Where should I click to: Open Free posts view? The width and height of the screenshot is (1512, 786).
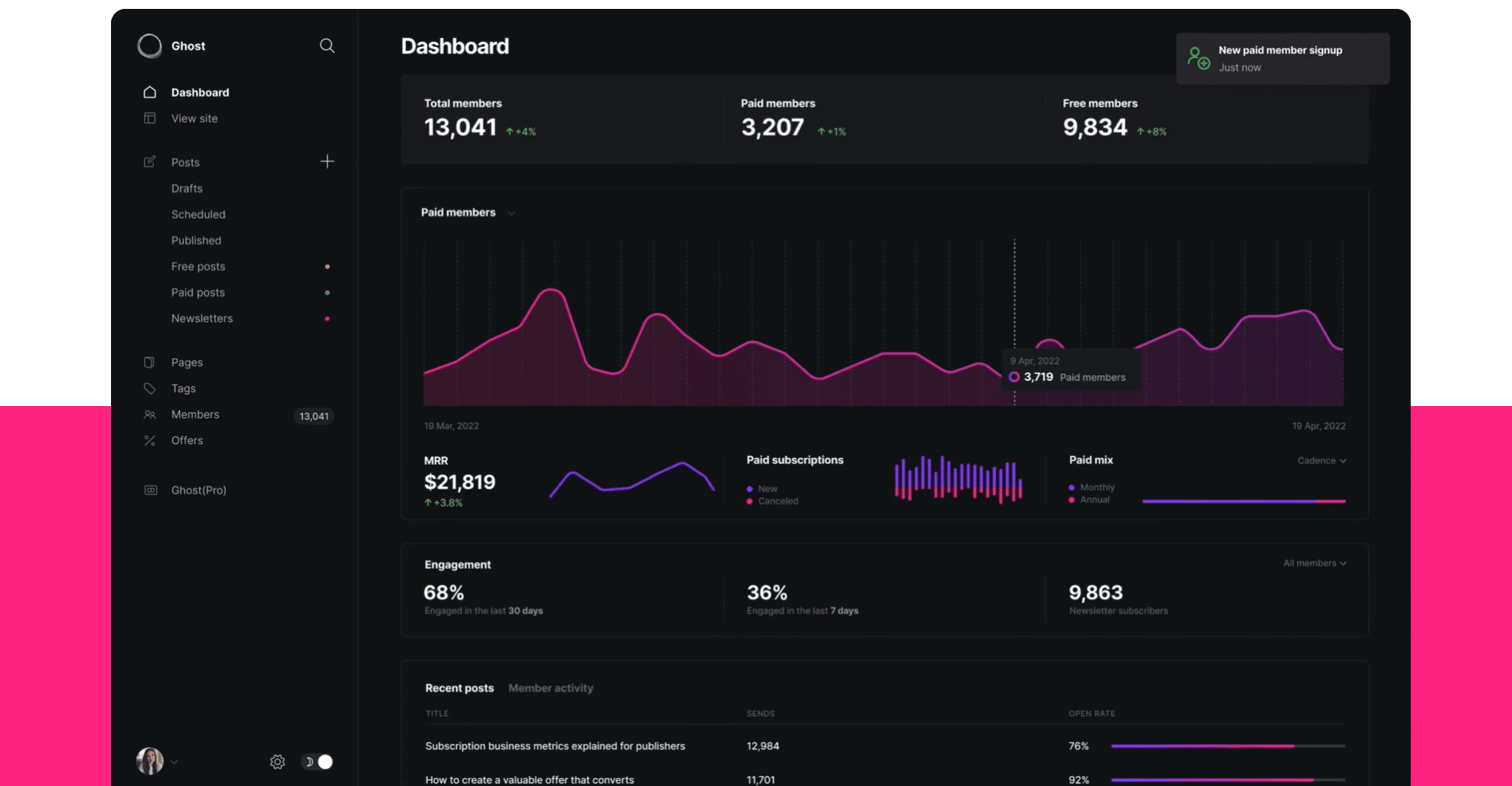(x=199, y=267)
